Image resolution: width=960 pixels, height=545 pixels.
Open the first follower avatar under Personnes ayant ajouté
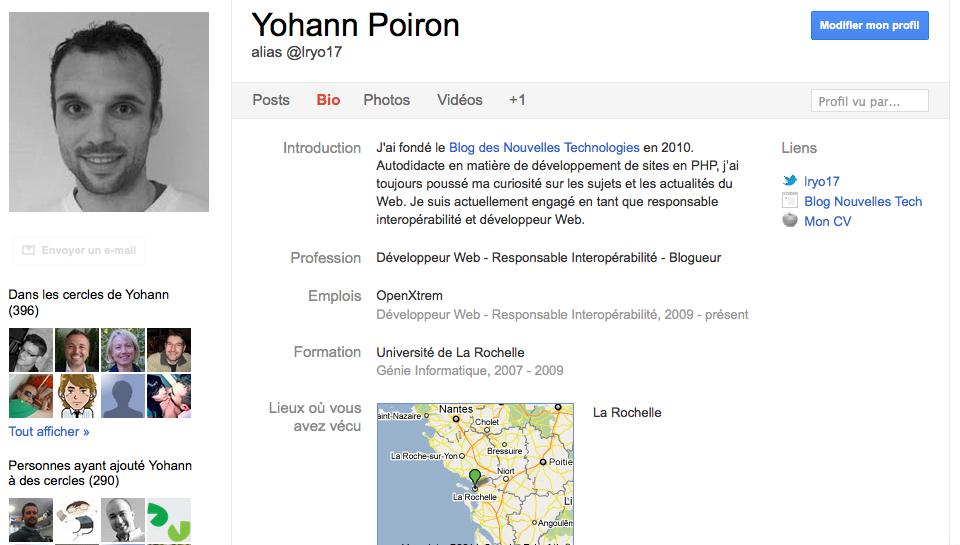pyautogui.click(x=31, y=520)
